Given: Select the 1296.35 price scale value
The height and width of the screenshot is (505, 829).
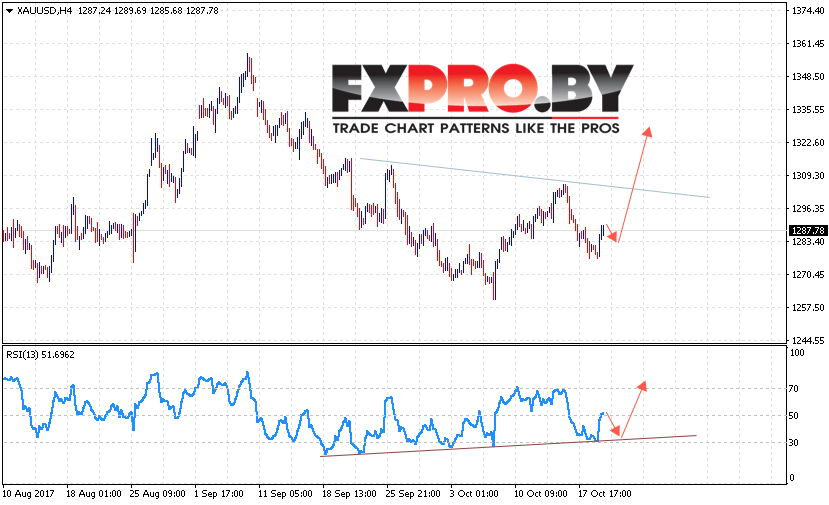Looking at the screenshot, I should point(808,209).
